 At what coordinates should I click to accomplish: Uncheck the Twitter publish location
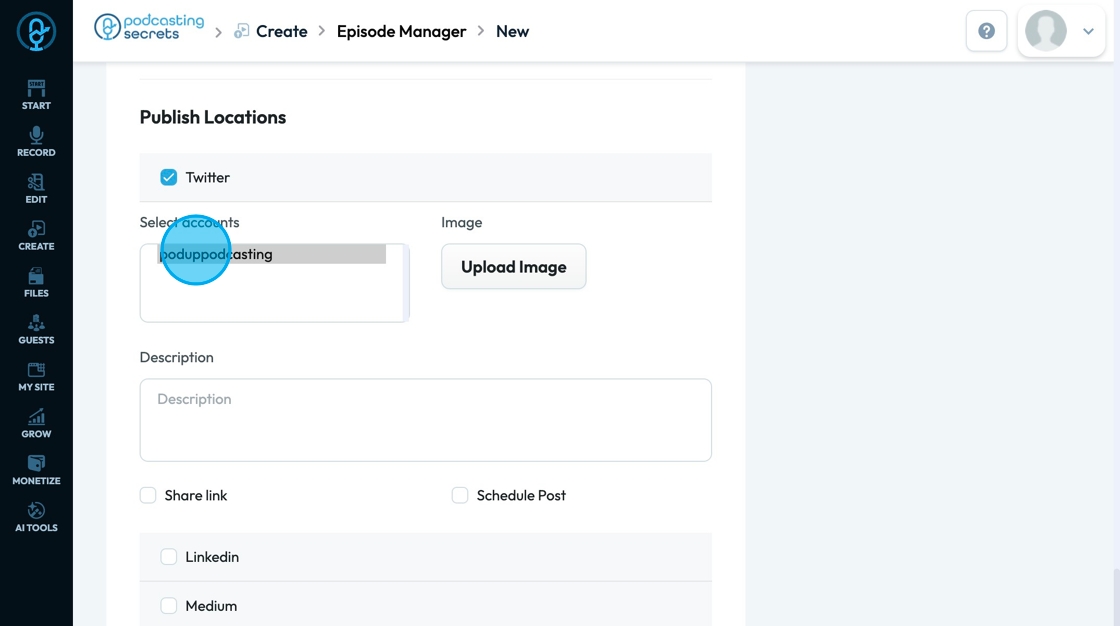click(169, 177)
